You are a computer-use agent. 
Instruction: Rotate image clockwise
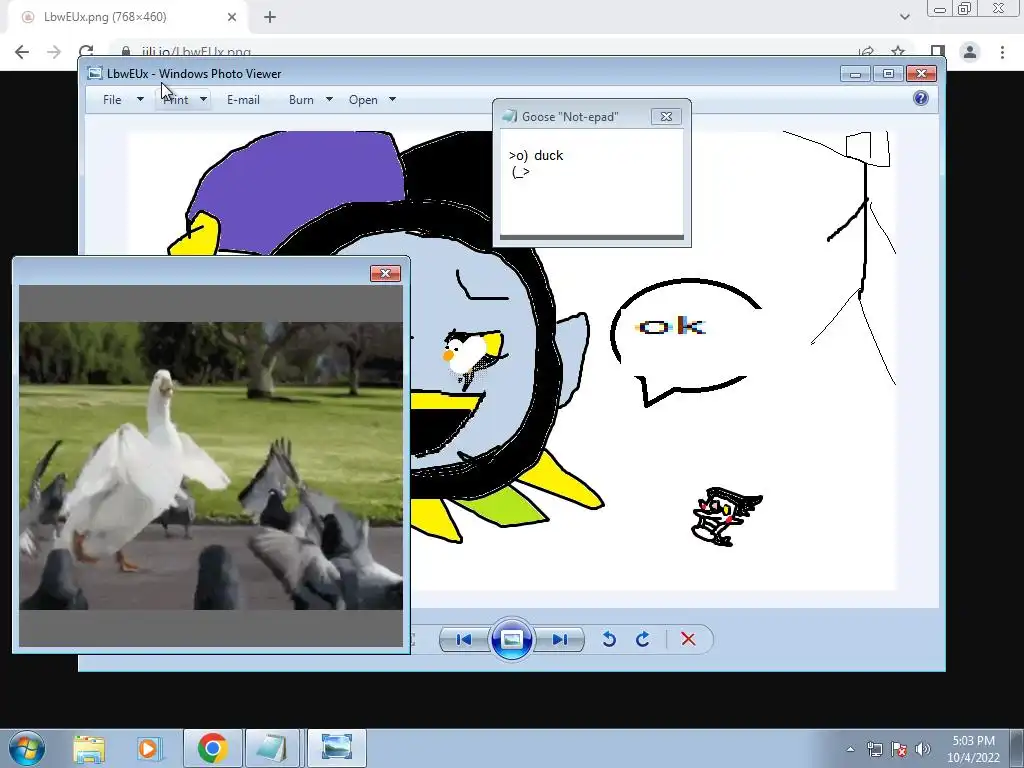coord(643,639)
